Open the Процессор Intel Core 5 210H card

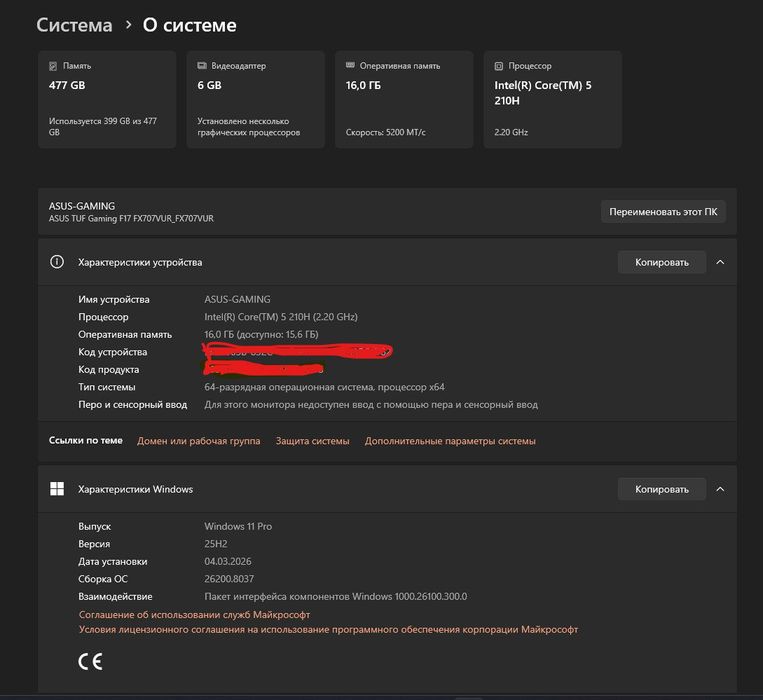click(552, 99)
